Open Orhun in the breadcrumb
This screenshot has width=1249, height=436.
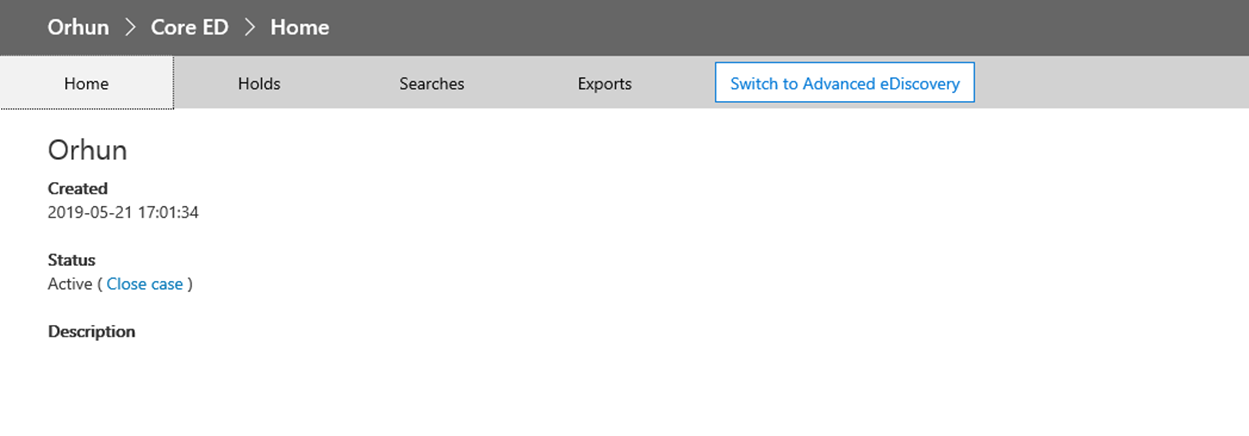coord(78,27)
